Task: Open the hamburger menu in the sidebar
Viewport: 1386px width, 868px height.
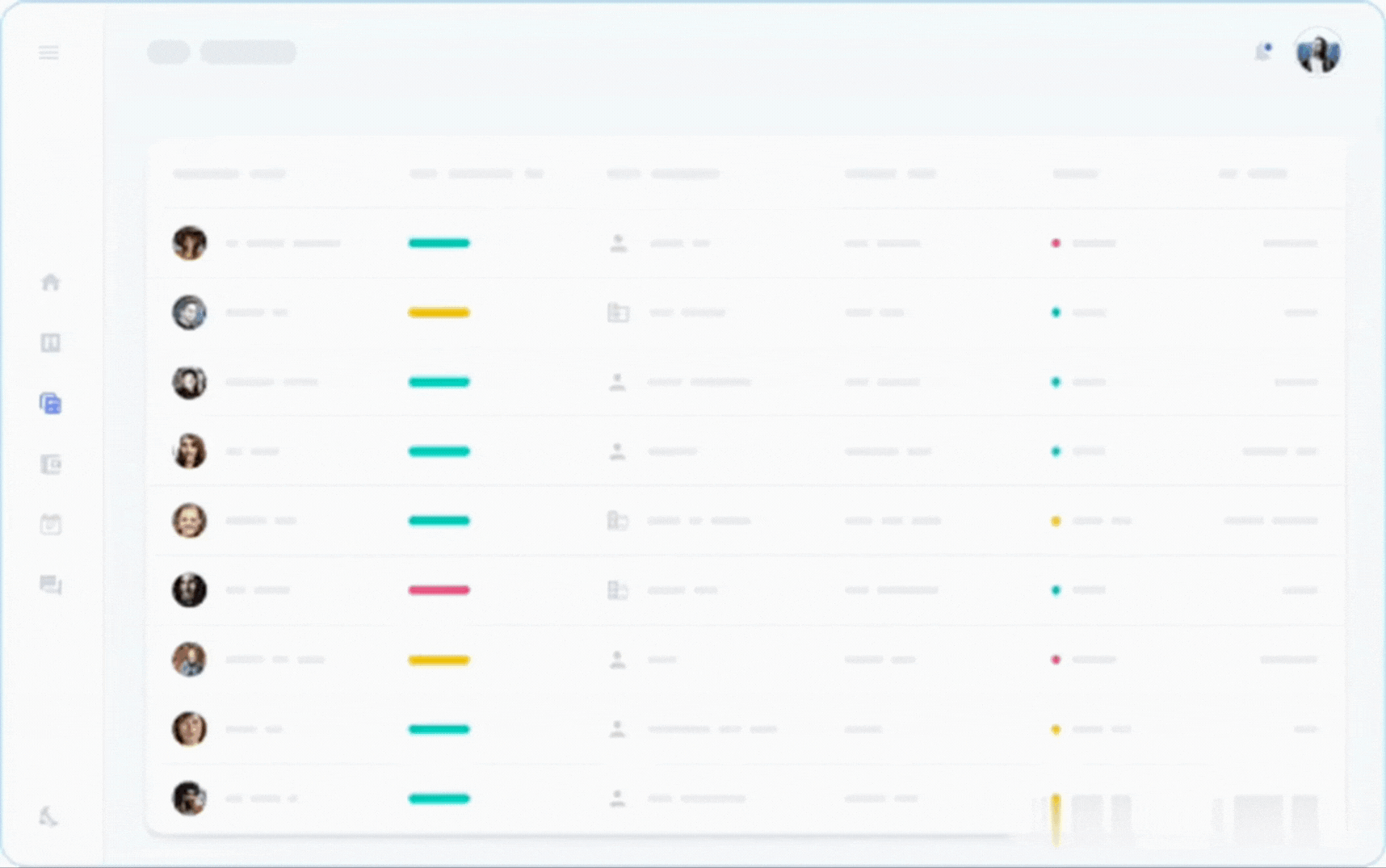Action: (x=48, y=53)
